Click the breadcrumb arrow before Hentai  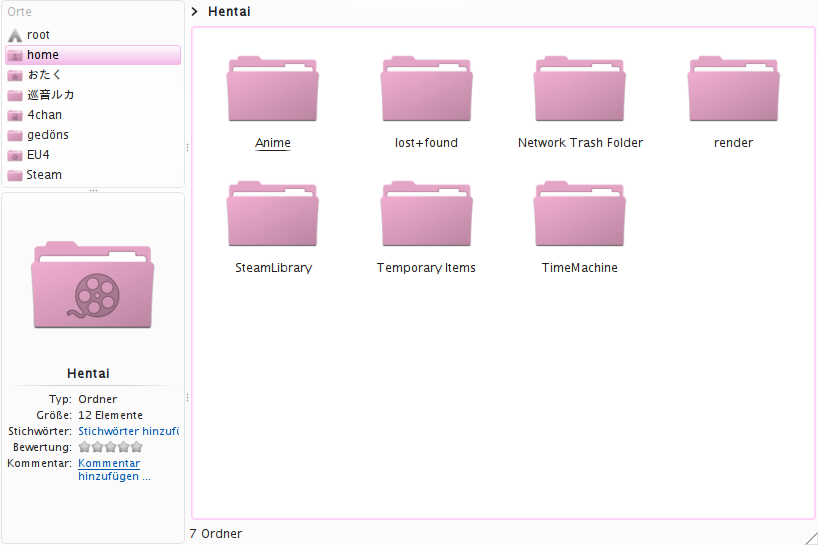[x=195, y=11]
